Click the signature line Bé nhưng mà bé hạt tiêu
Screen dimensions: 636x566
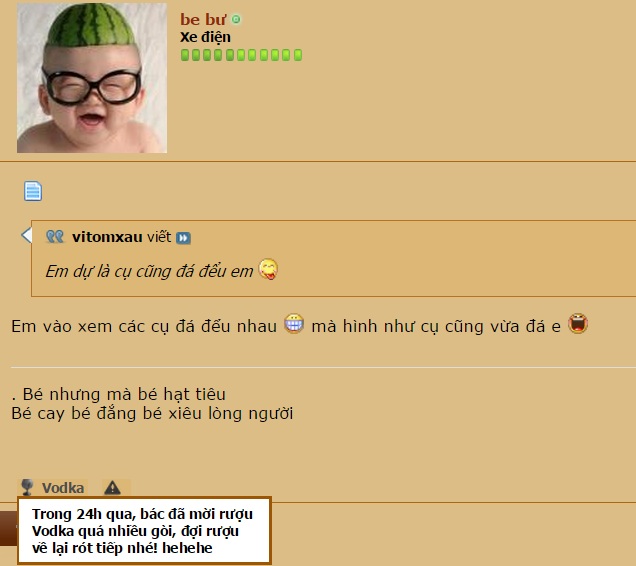click(118, 394)
